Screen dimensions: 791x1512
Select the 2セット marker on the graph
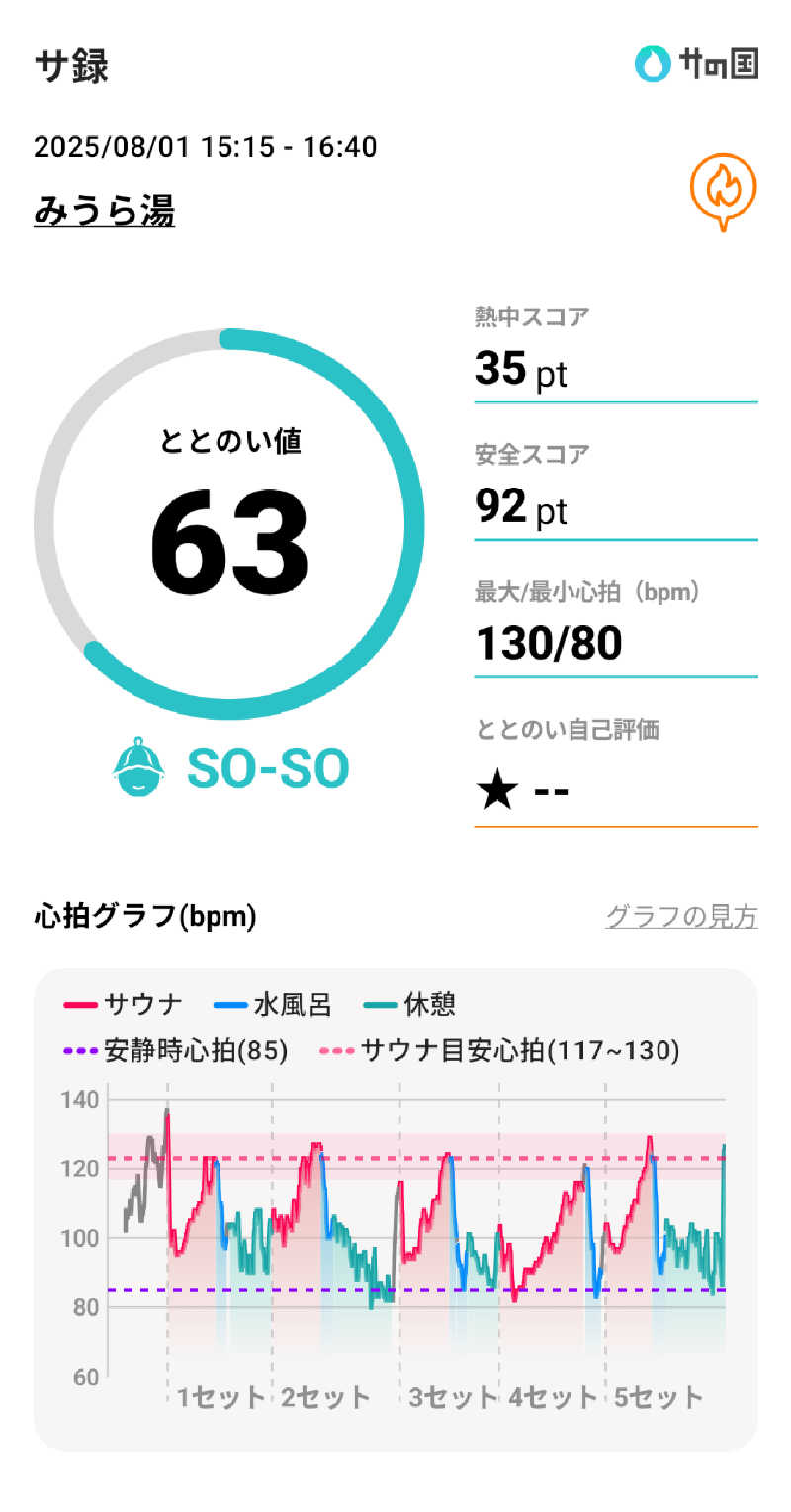pyautogui.click(x=325, y=1397)
